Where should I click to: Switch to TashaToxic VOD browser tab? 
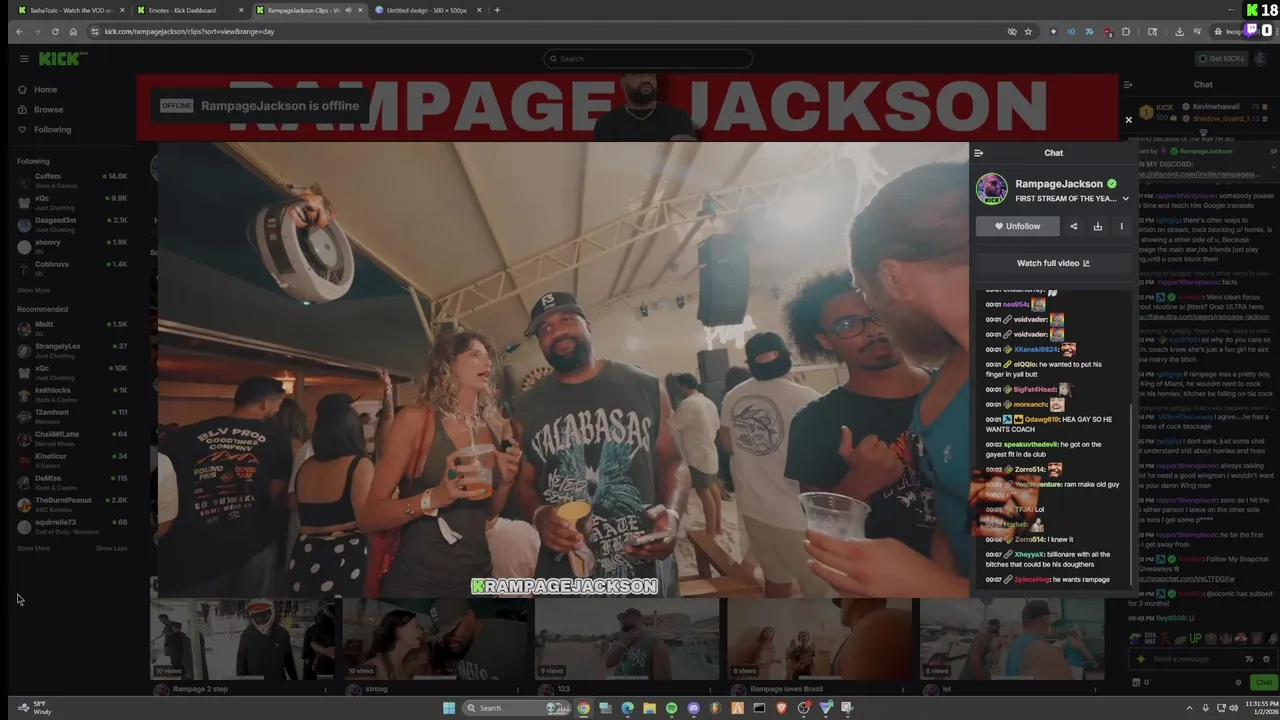tap(70, 10)
